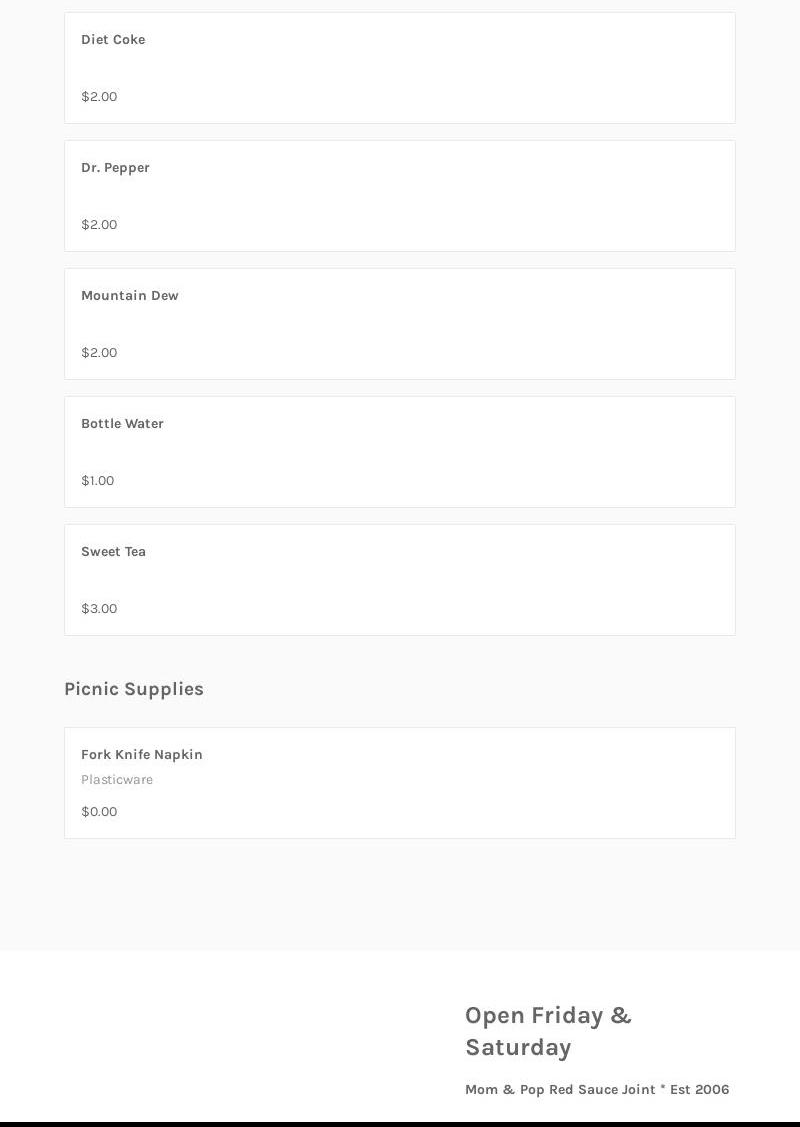Image resolution: width=800 pixels, height=1127 pixels.
Task: Choose Mountain Dew from the drinks list
Action: (x=130, y=296)
